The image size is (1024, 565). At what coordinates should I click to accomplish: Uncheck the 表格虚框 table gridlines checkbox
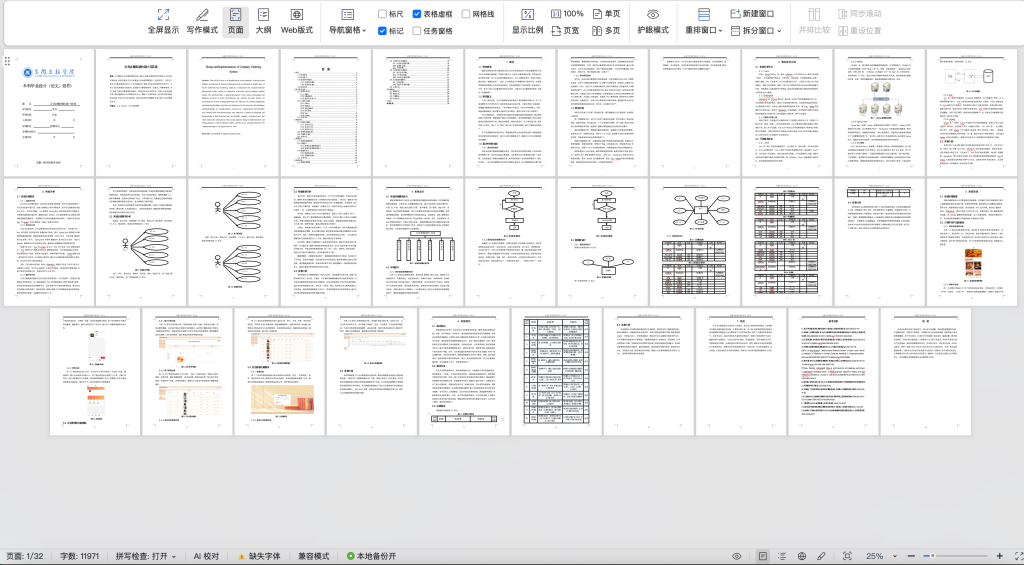click(x=417, y=14)
